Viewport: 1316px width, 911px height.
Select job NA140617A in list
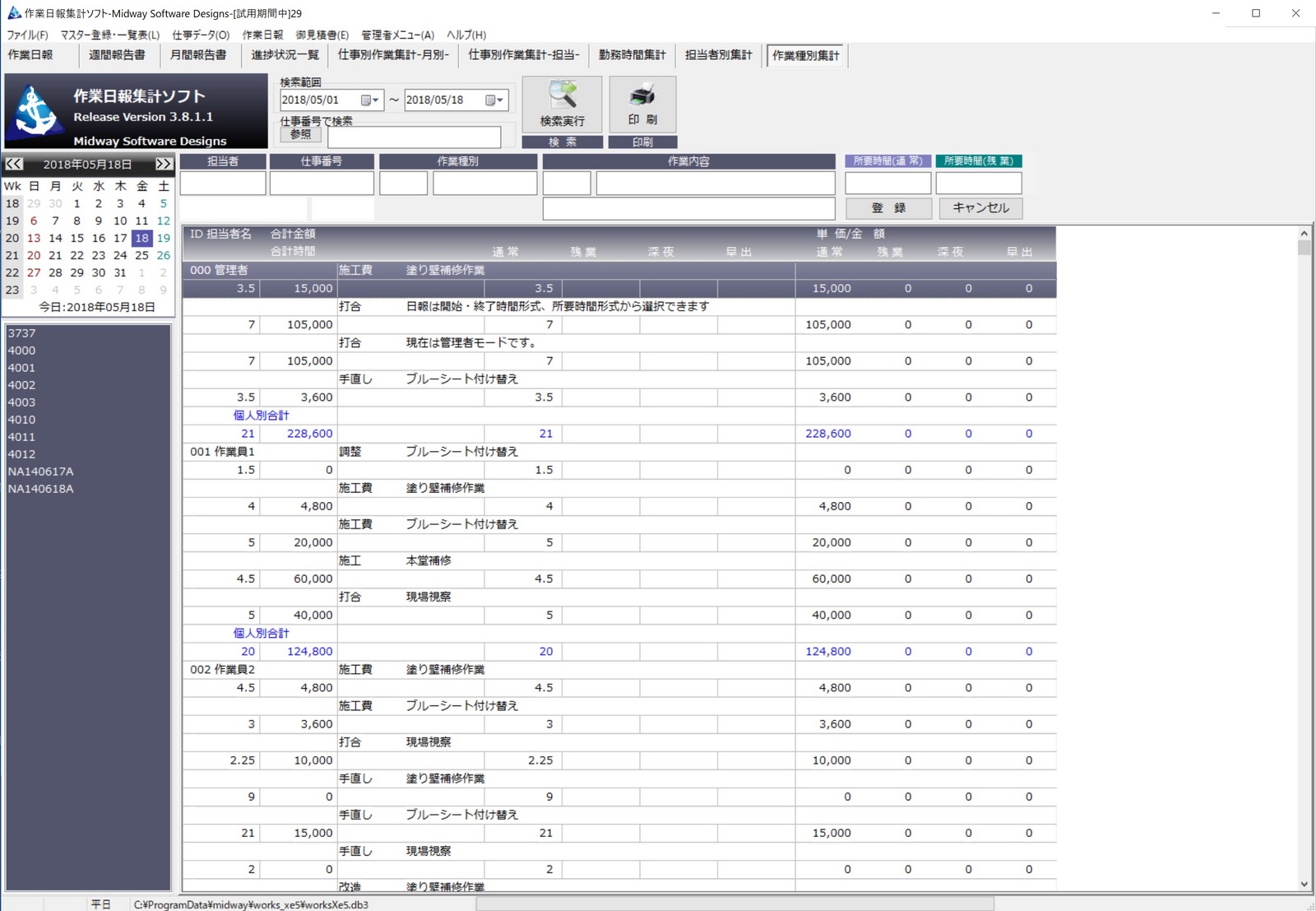pyautogui.click(x=88, y=472)
